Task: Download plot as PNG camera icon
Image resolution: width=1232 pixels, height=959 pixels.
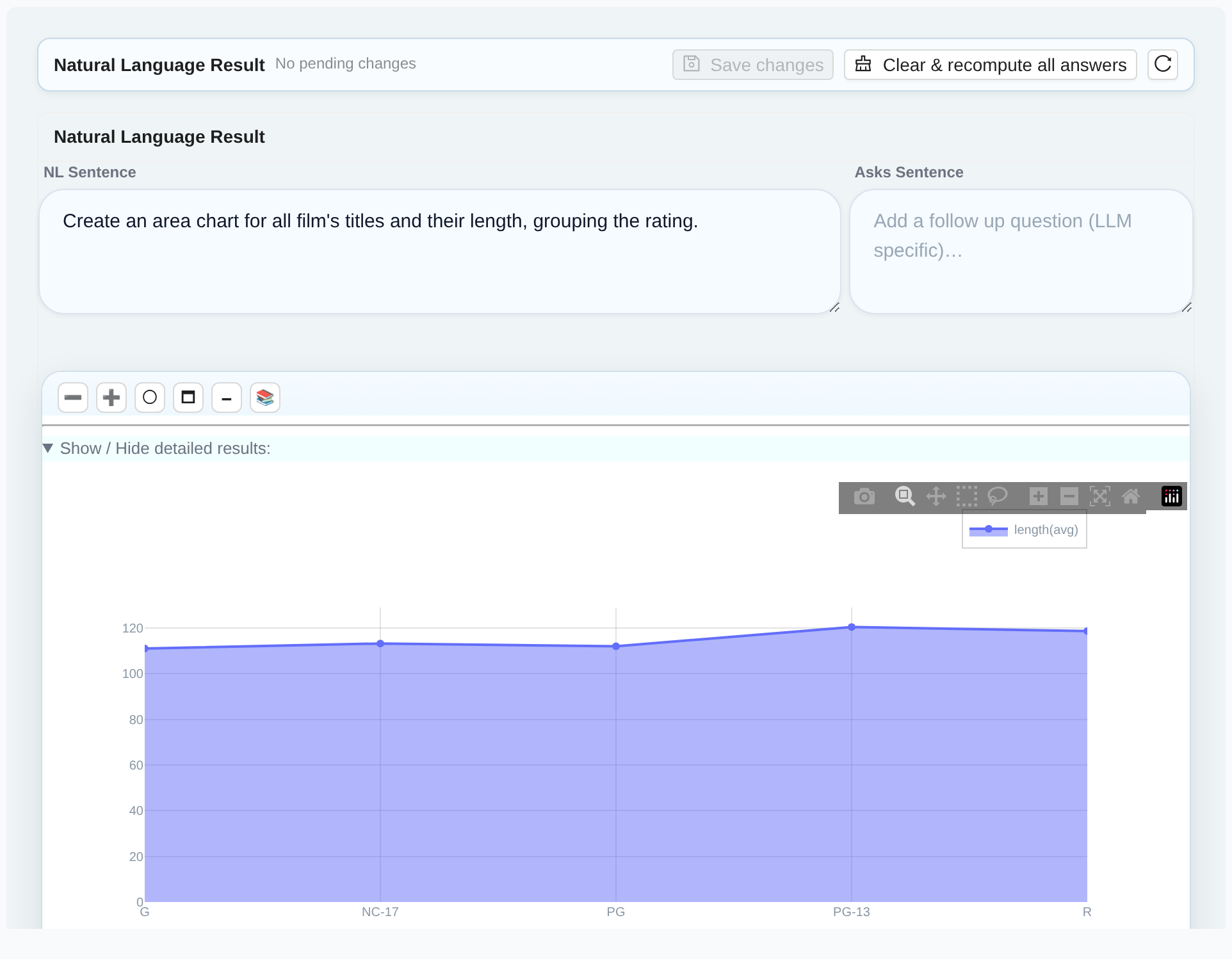Action: pos(864,496)
